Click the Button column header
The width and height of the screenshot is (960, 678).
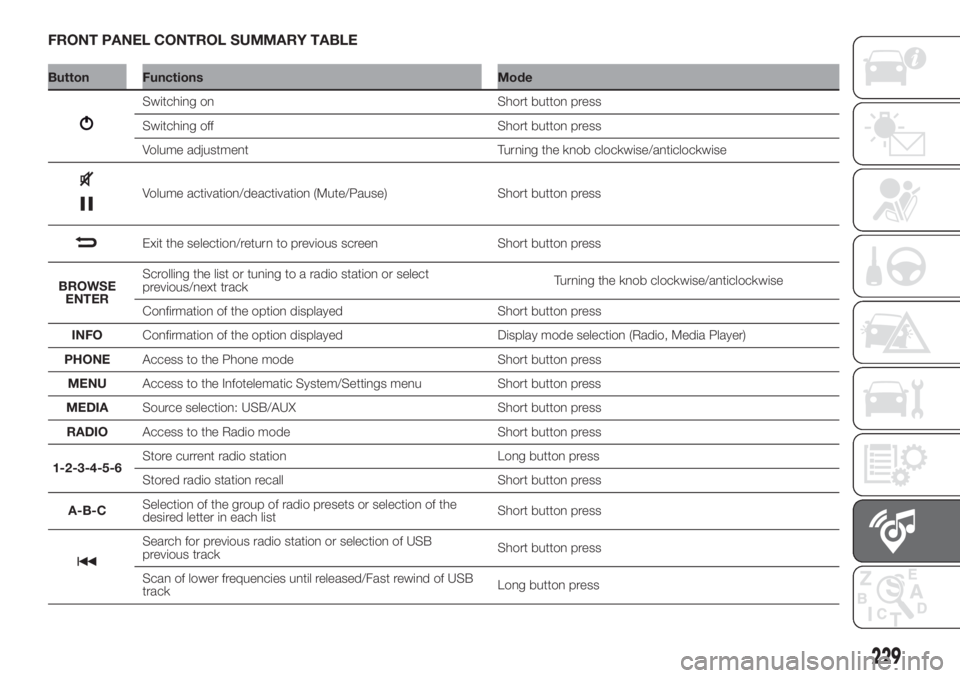point(67,77)
